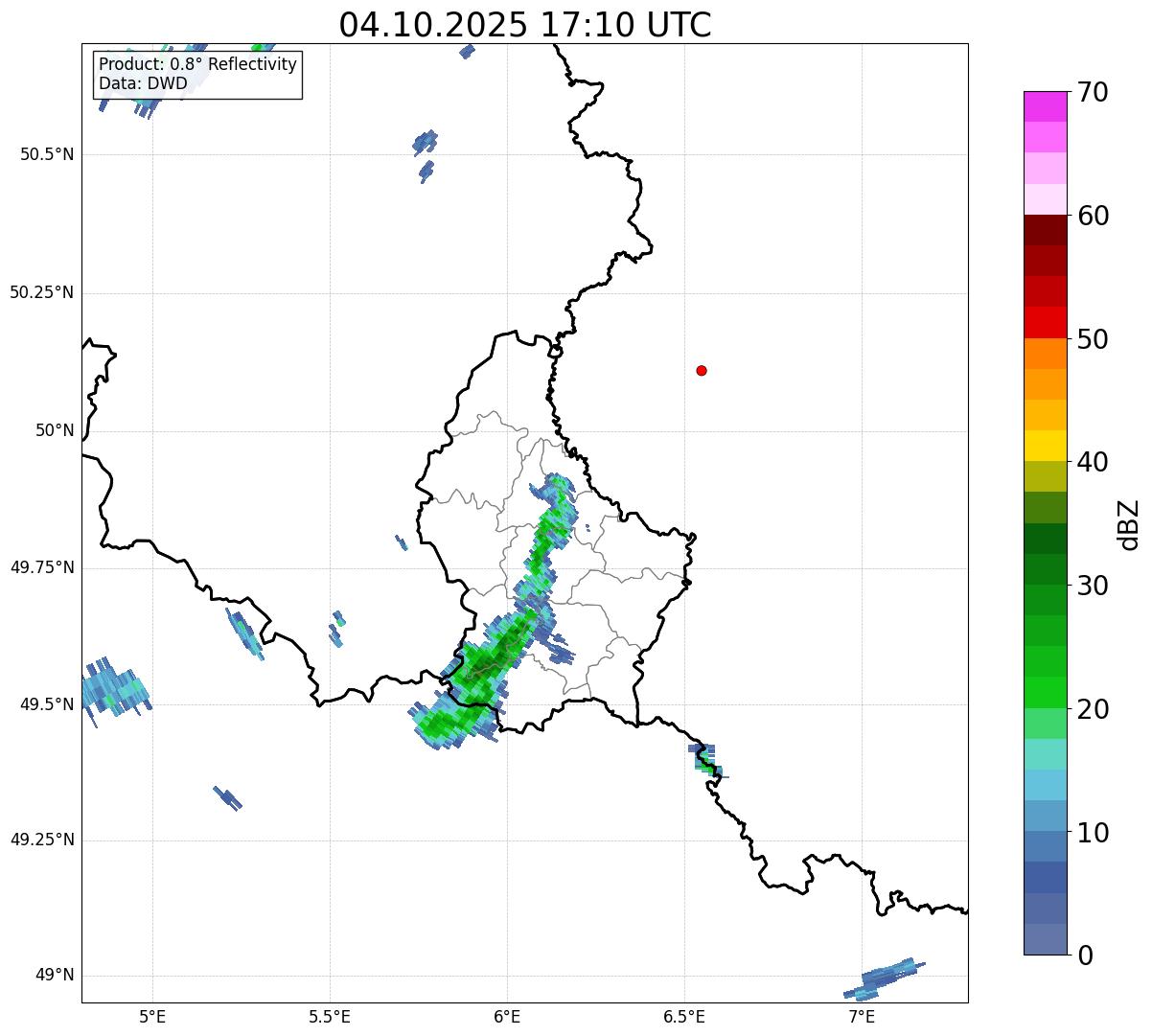Click the colorbar tick label 20
The image size is (1152, 1036).
[1093, 709]
